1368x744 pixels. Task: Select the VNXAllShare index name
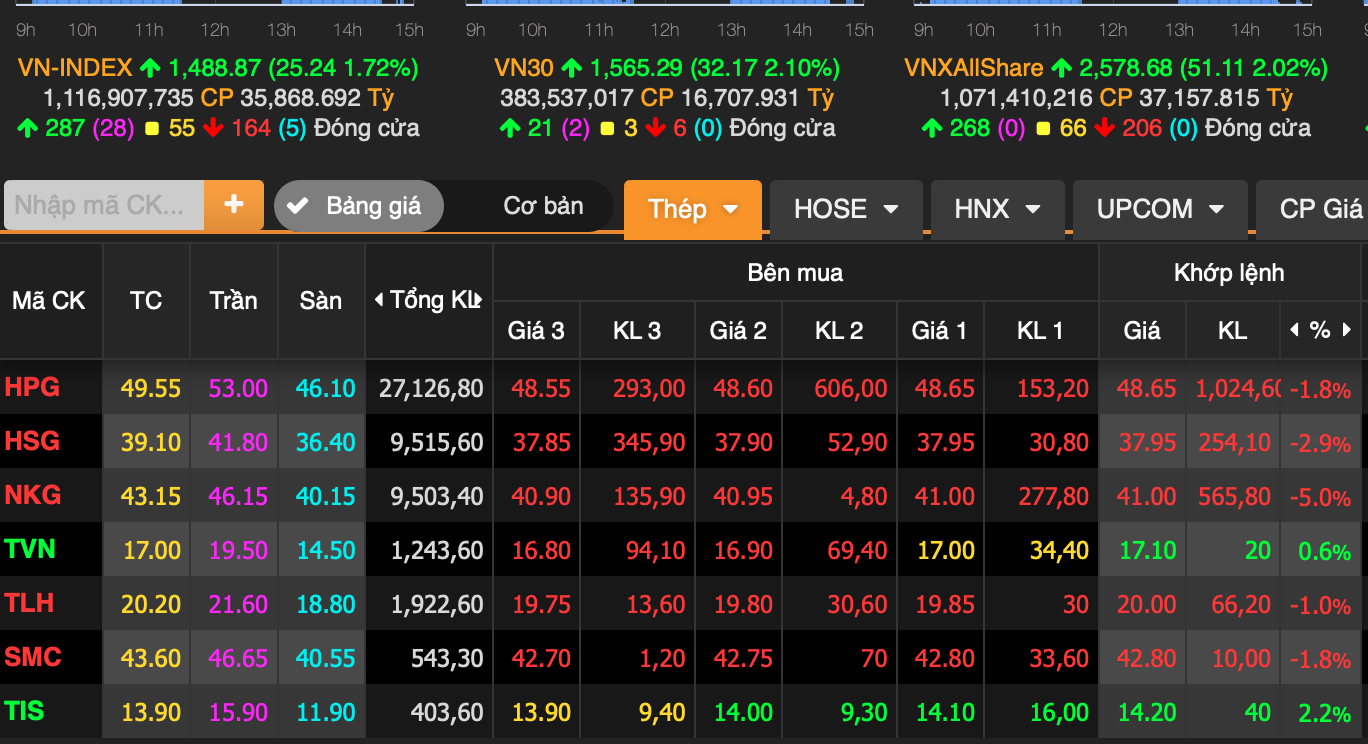(973, 68)
